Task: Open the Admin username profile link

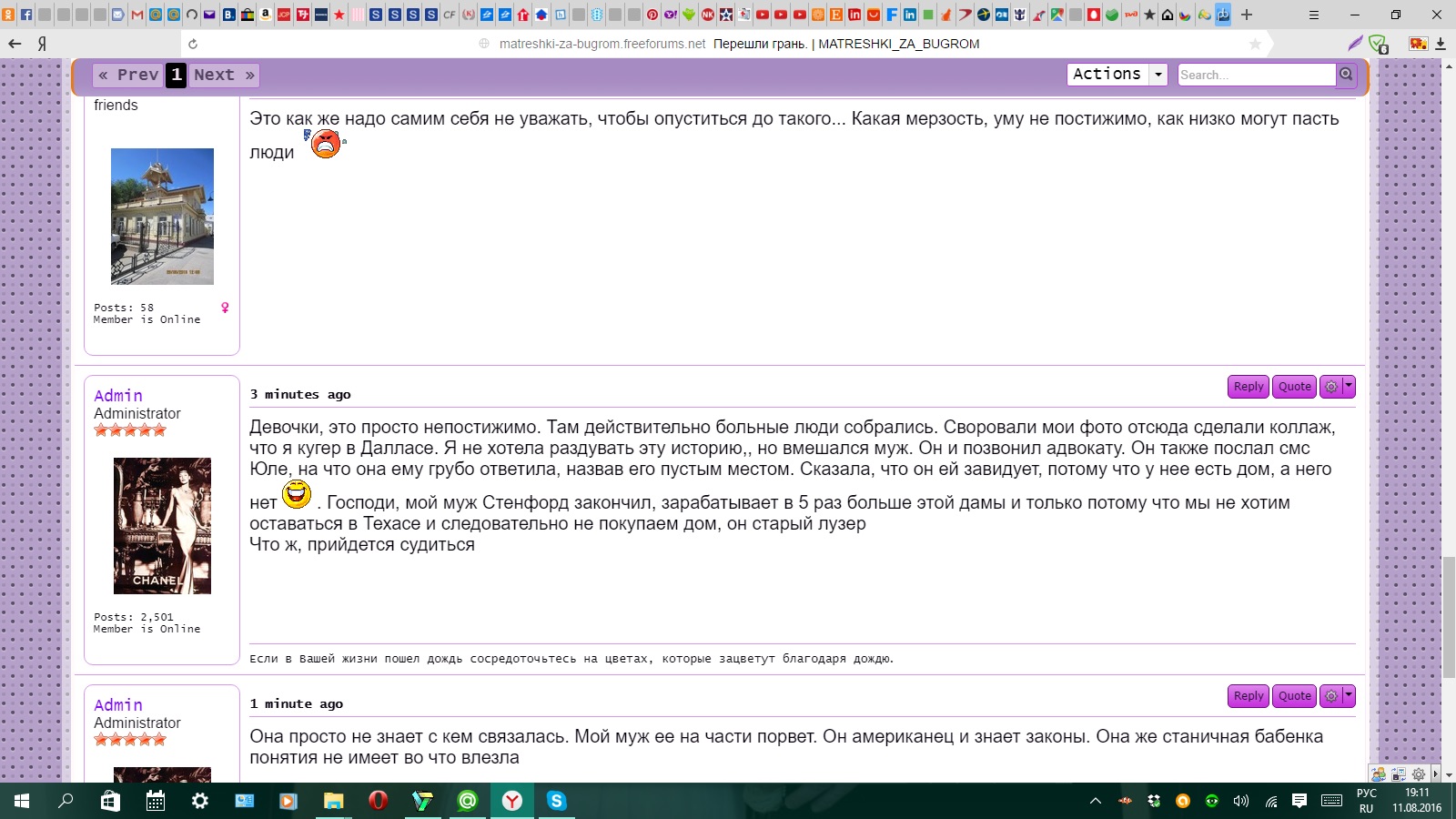Action: 118,396
